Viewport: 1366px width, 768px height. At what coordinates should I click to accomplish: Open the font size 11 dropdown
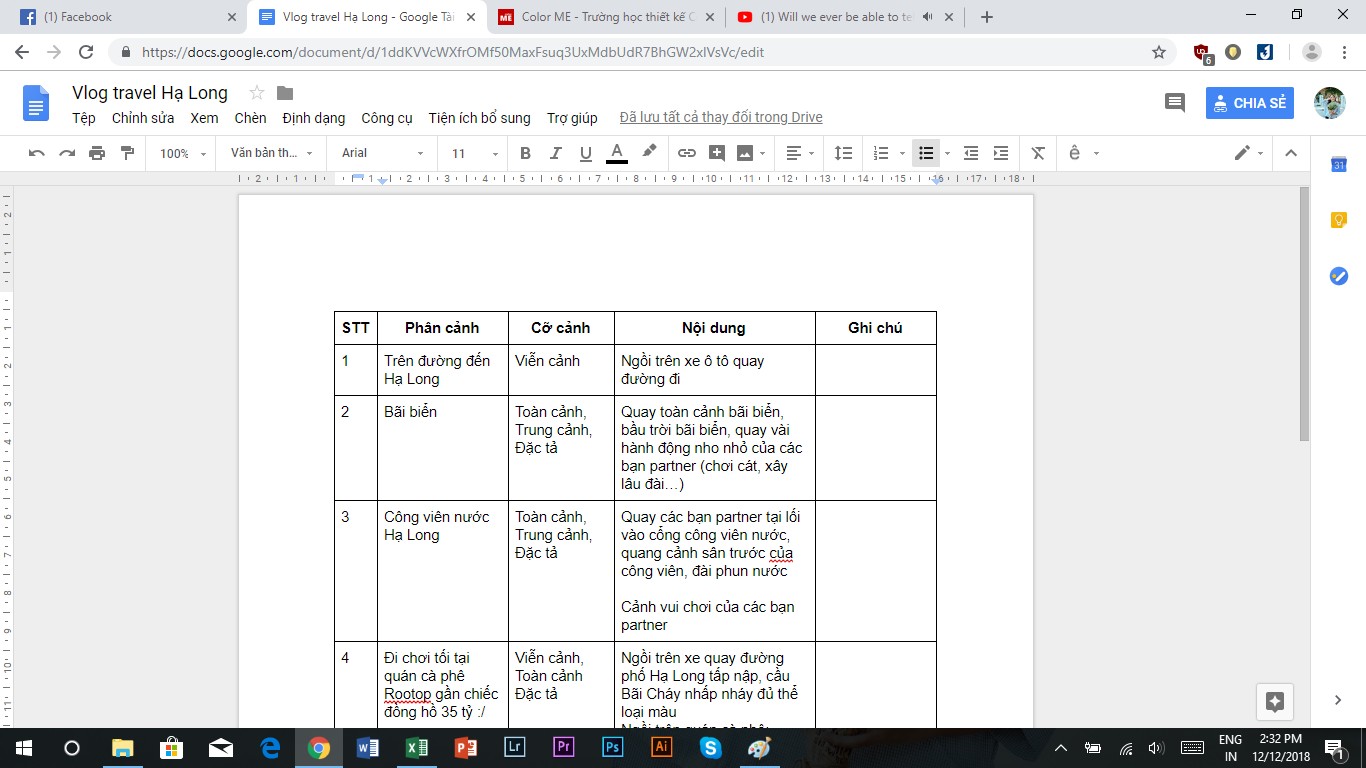pyautogui.click(x=474, y=153)
